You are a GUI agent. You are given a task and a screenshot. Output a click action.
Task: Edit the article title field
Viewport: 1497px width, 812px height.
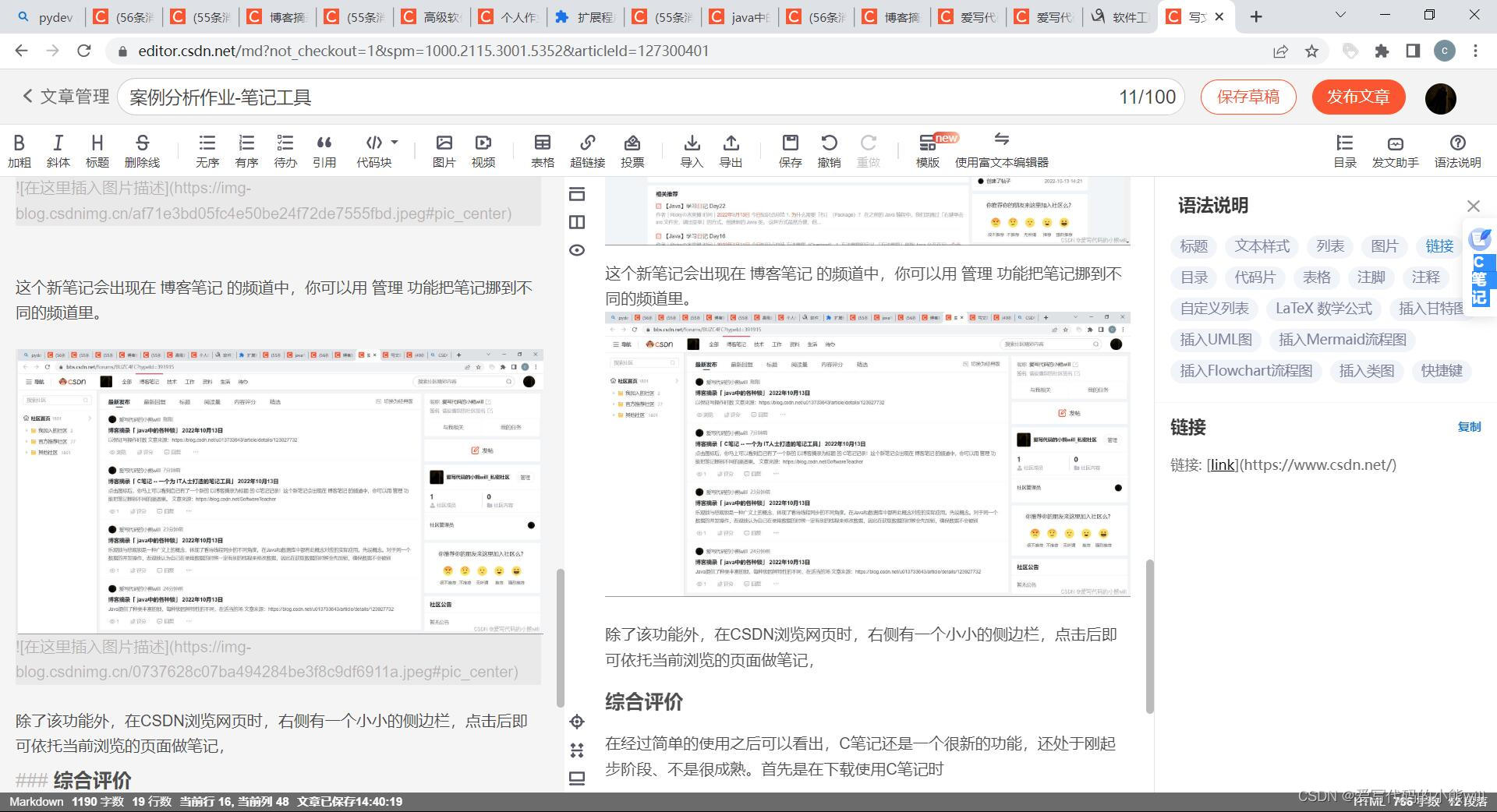pos(651,97)
